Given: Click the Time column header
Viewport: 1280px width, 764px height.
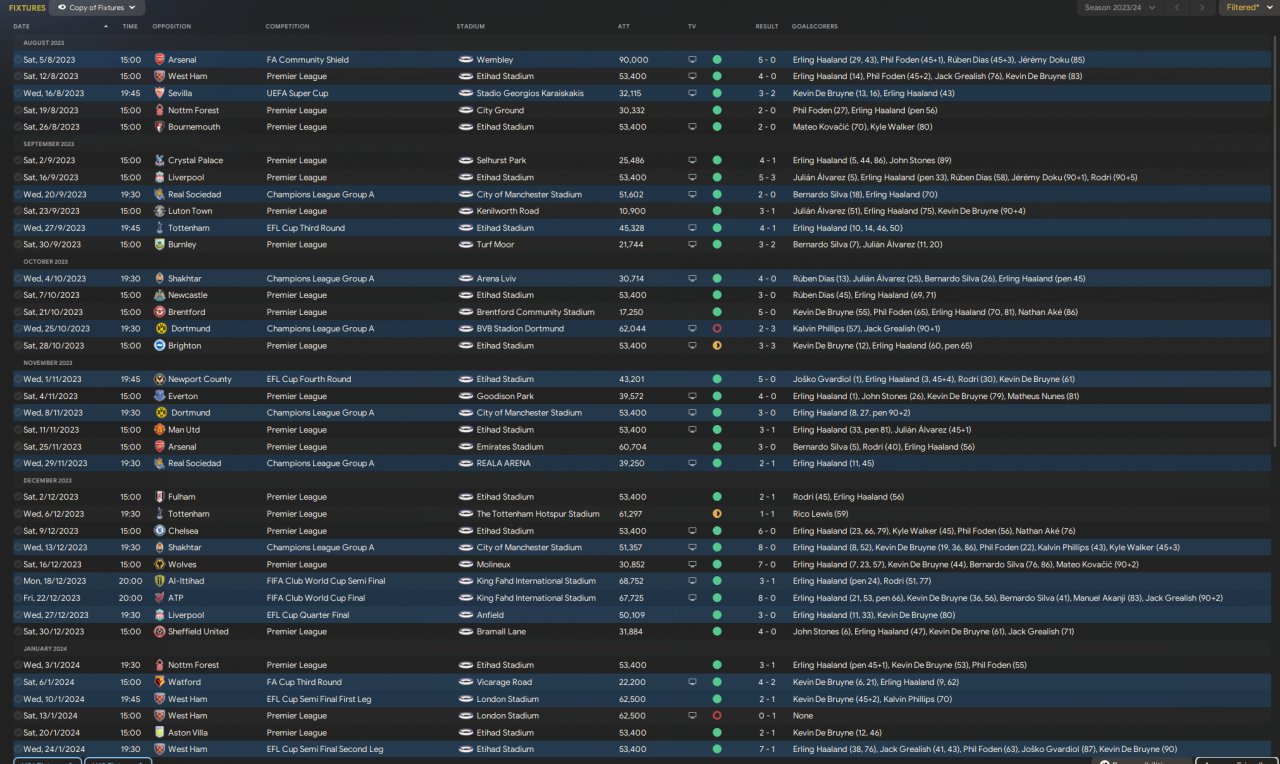Looking at the screenshot, I should click(x=130, y=26).
